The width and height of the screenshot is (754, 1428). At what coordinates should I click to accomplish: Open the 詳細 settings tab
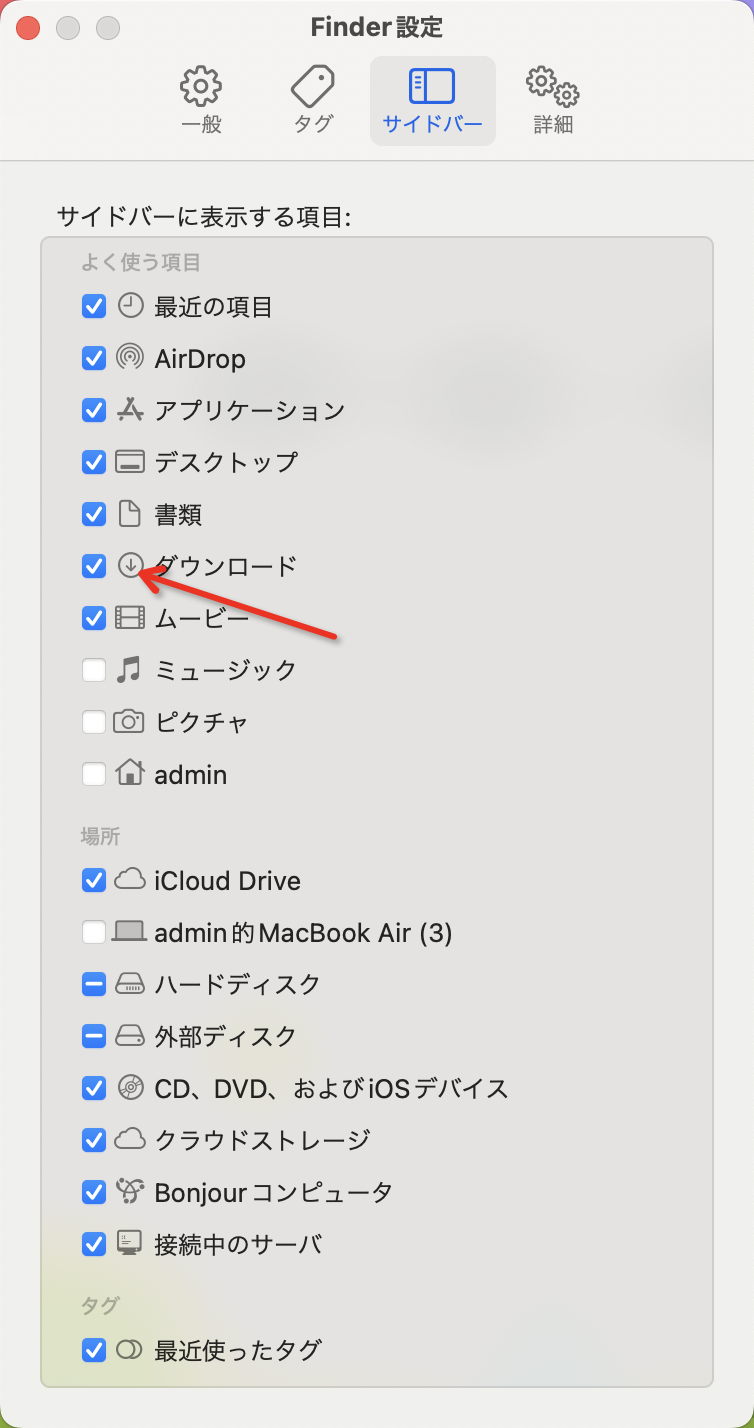[553, 101]
